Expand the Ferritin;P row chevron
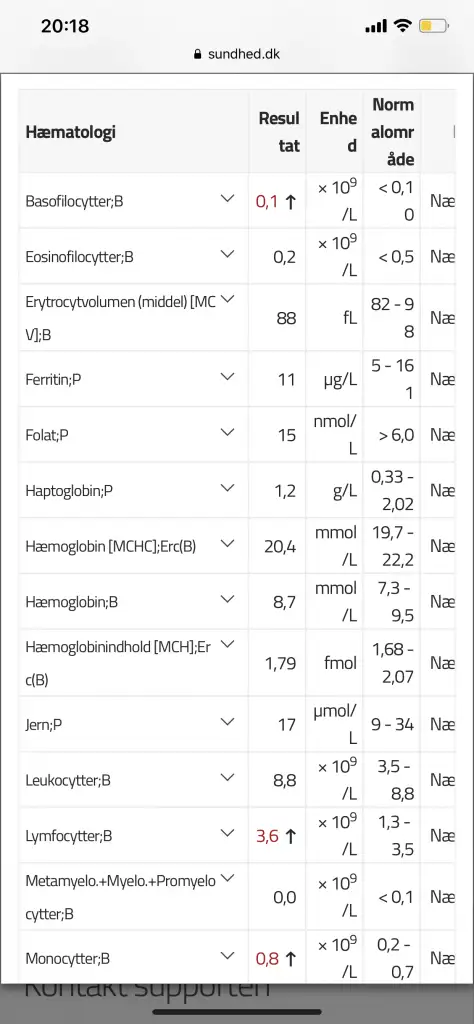This screenshot has height=1024, width=474. tap(227, 376)
